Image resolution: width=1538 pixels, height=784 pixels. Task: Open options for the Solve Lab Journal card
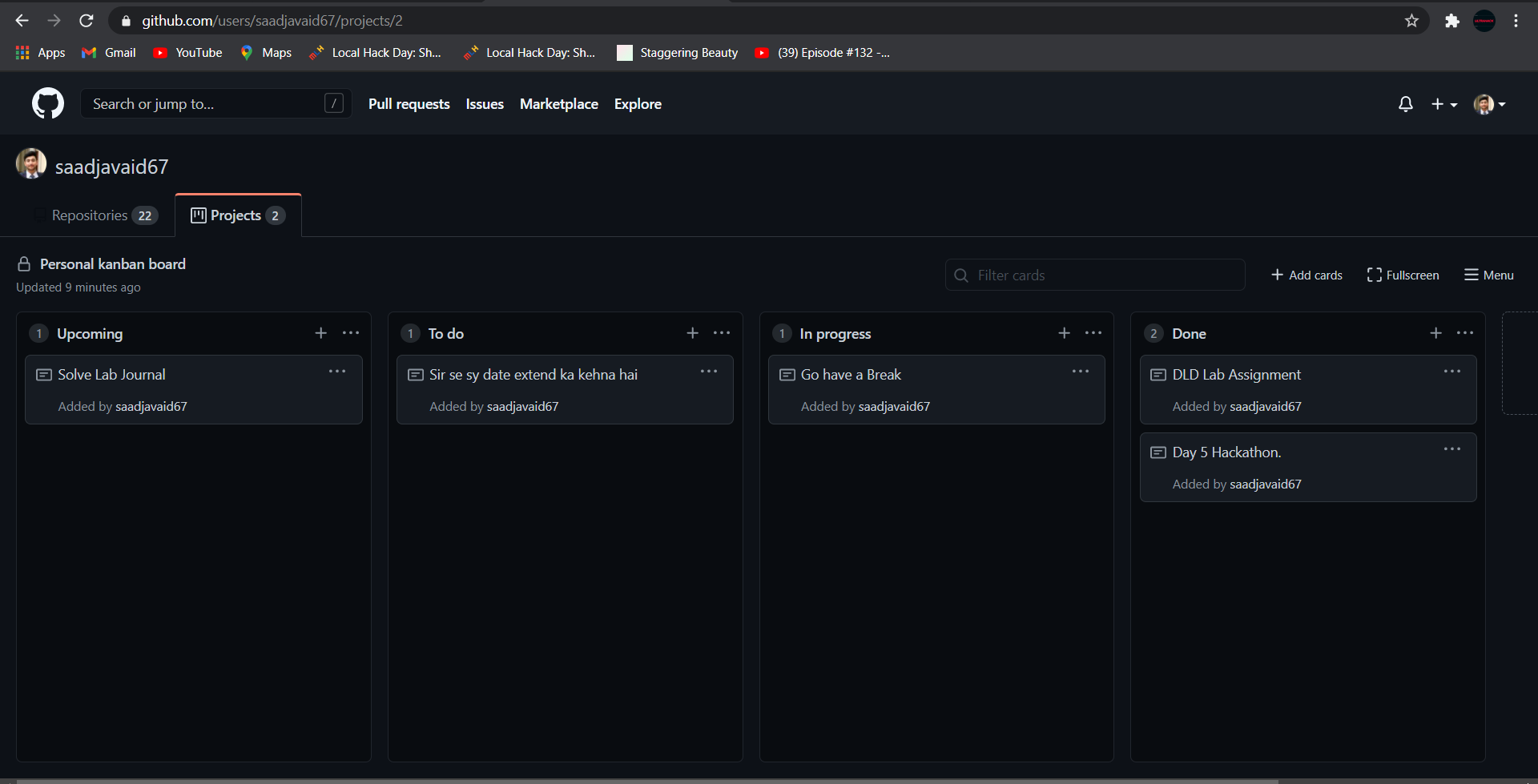(337, 371)
